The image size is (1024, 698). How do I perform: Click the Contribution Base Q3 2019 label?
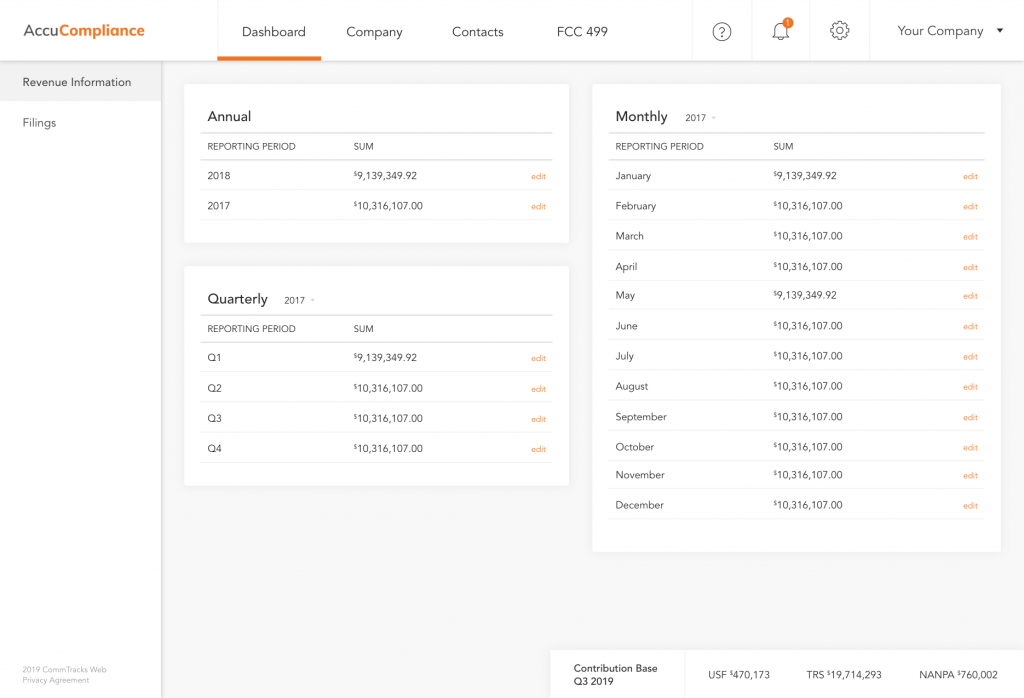(x=616, y=675)
